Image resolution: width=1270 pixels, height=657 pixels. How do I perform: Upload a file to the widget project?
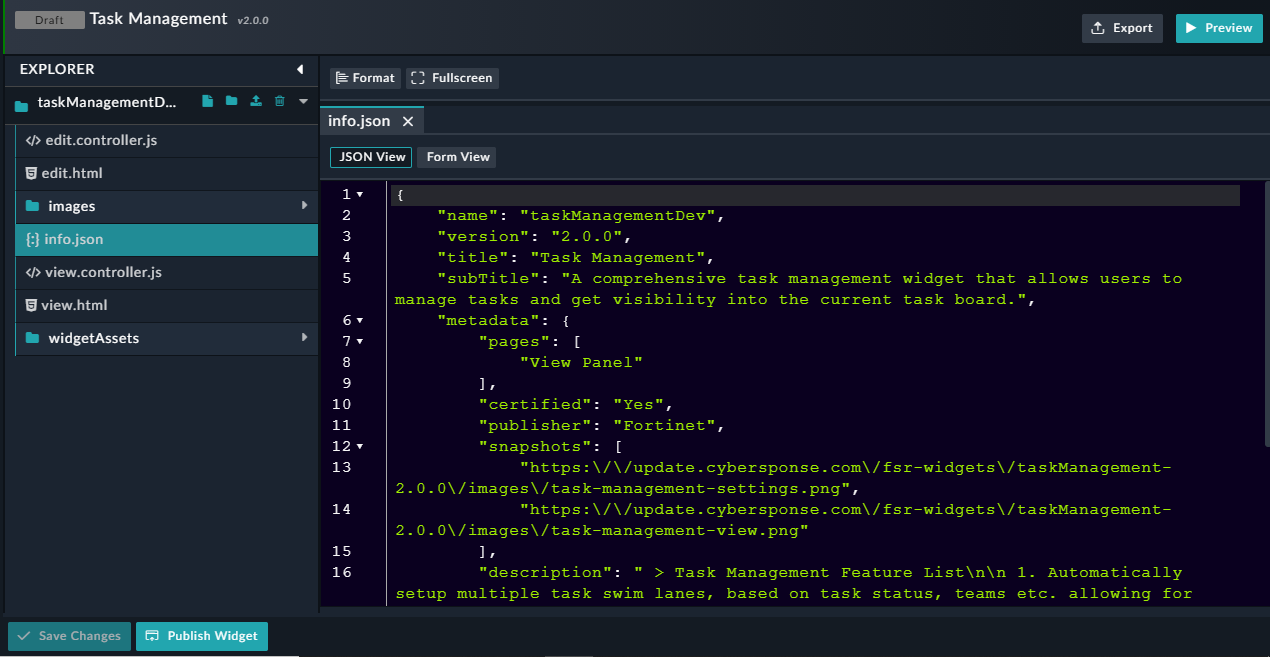255,101
